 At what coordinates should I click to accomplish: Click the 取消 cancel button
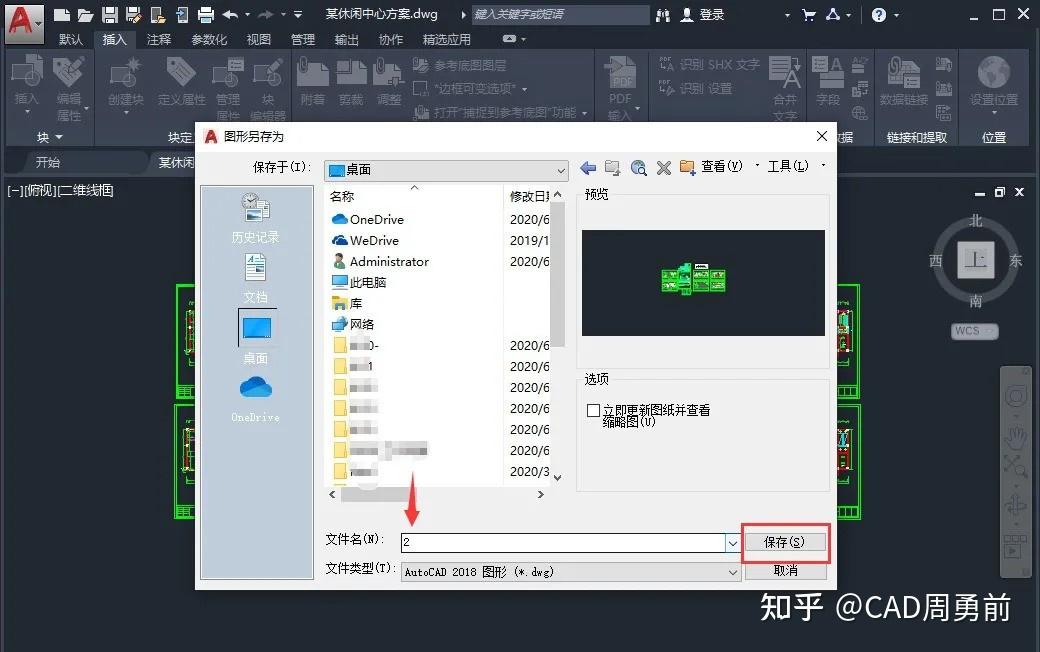click(x=786, y=571)
